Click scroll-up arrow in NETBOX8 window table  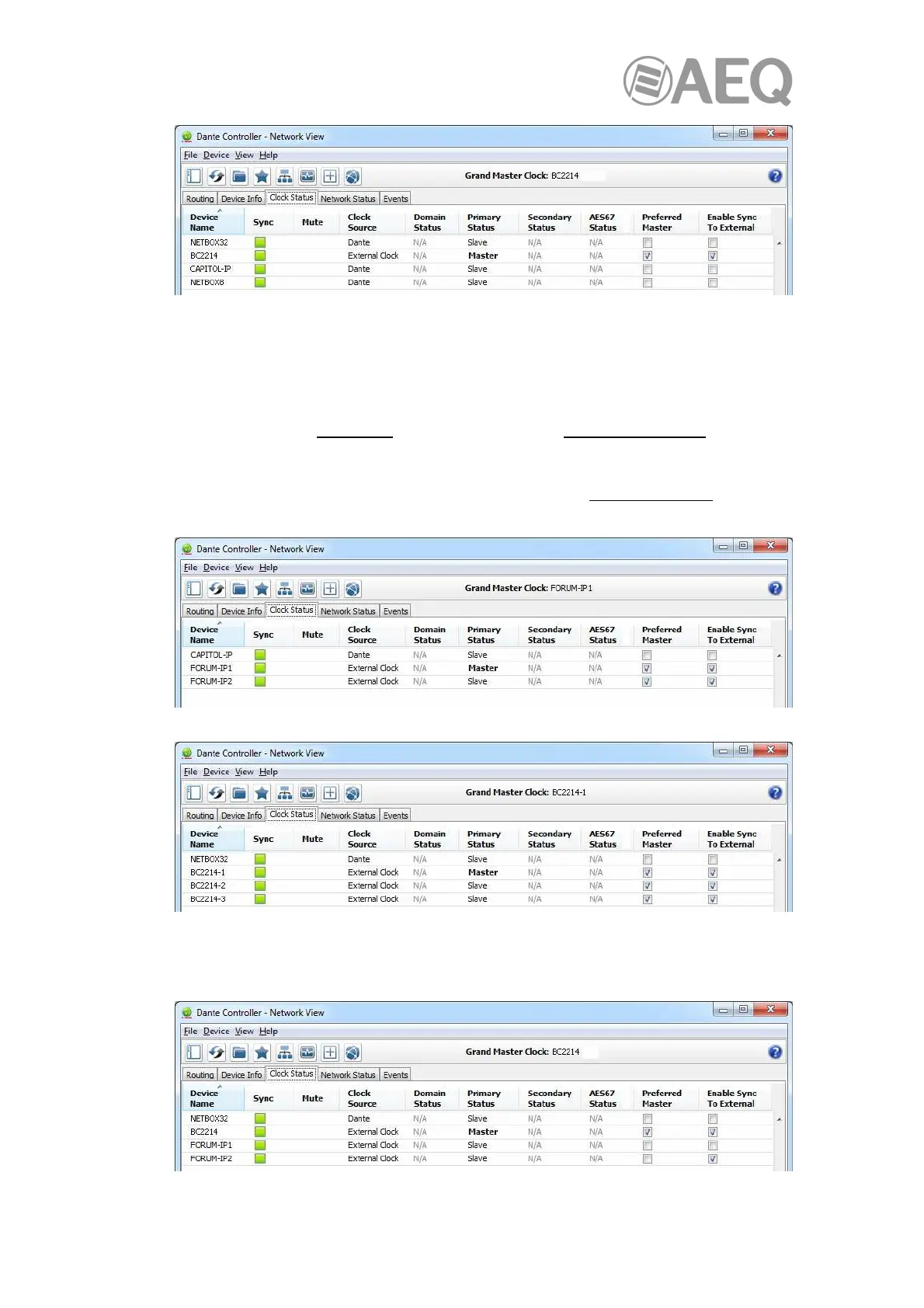[x=779, y=243]
